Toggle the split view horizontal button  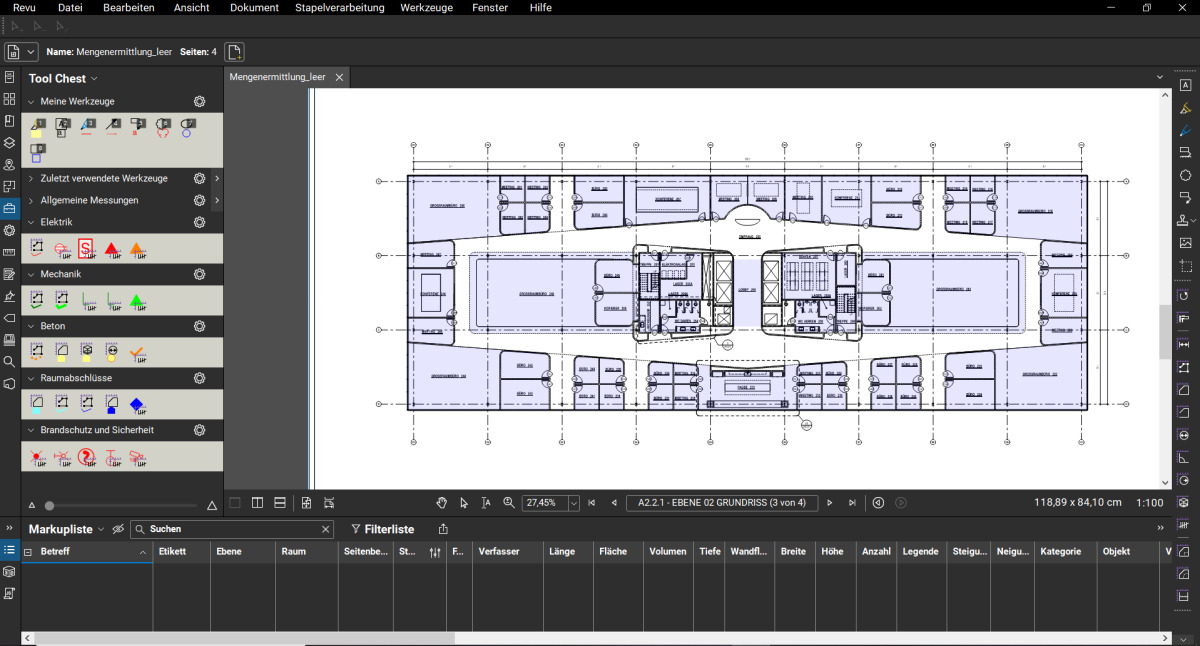click(x=280, y=503)
